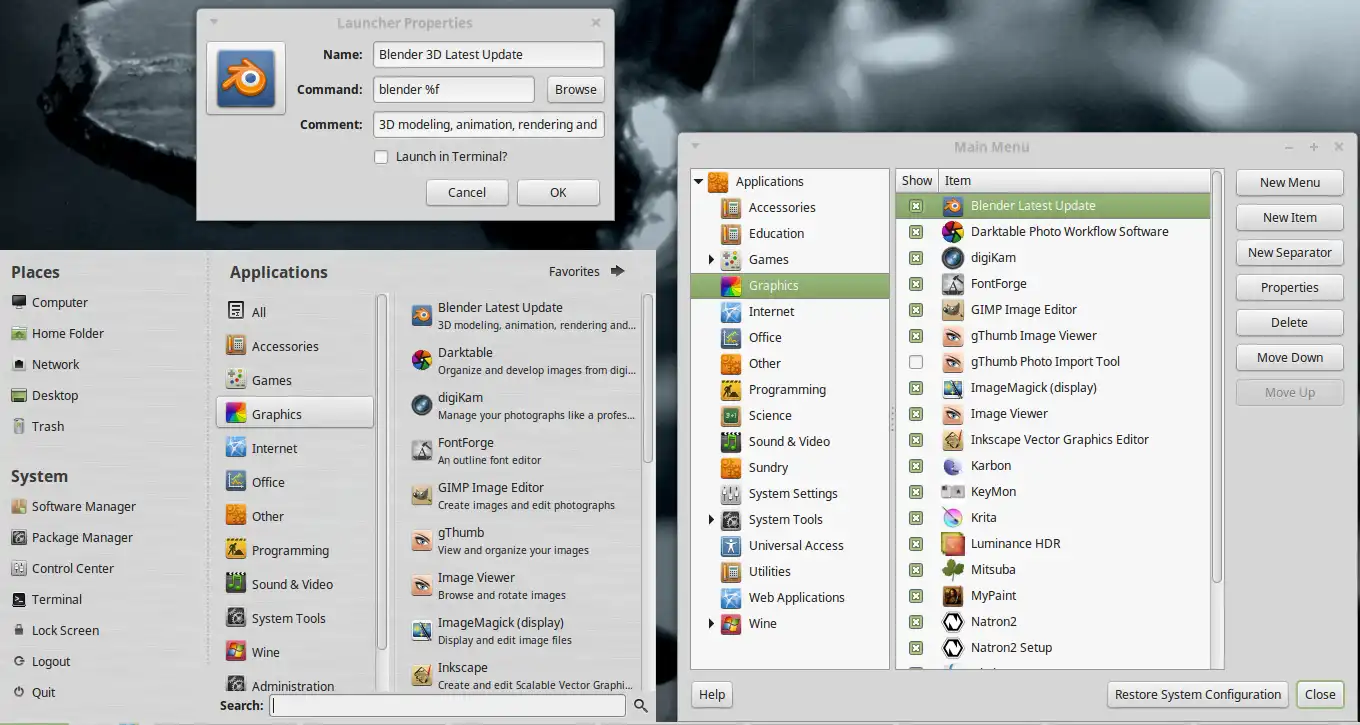Select Darktable Photo Workflow Software icon
Viewport: 1360px width, 725px height.
click(953, 232)
